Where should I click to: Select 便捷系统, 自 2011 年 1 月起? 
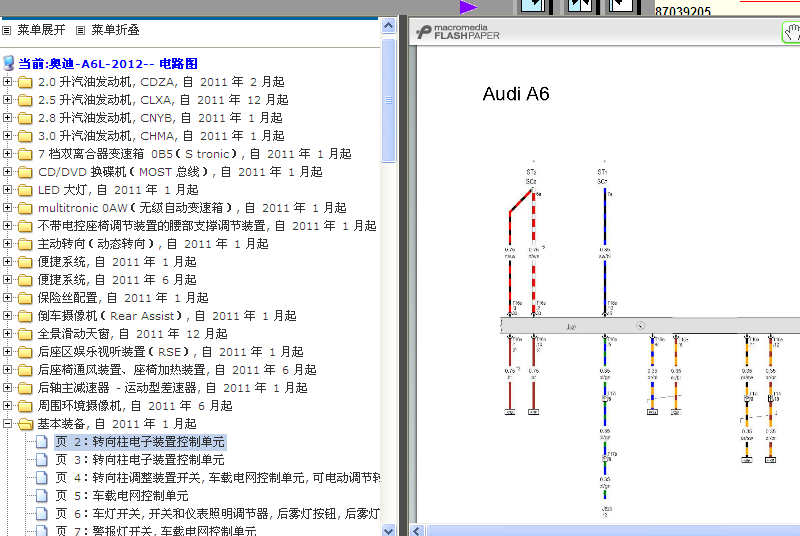(x=117, y=262)
